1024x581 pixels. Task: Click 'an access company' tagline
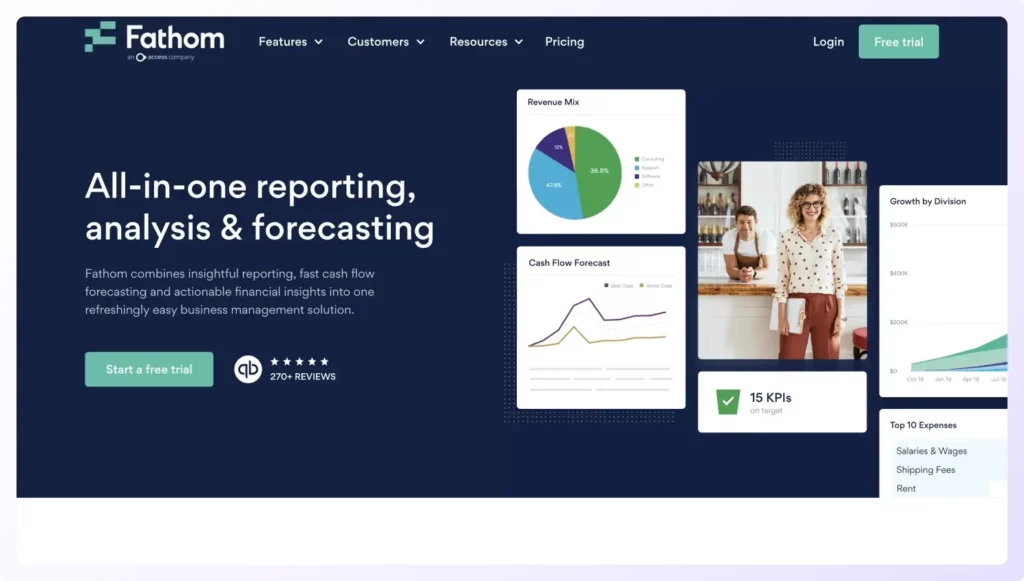[x=161, y=57]
